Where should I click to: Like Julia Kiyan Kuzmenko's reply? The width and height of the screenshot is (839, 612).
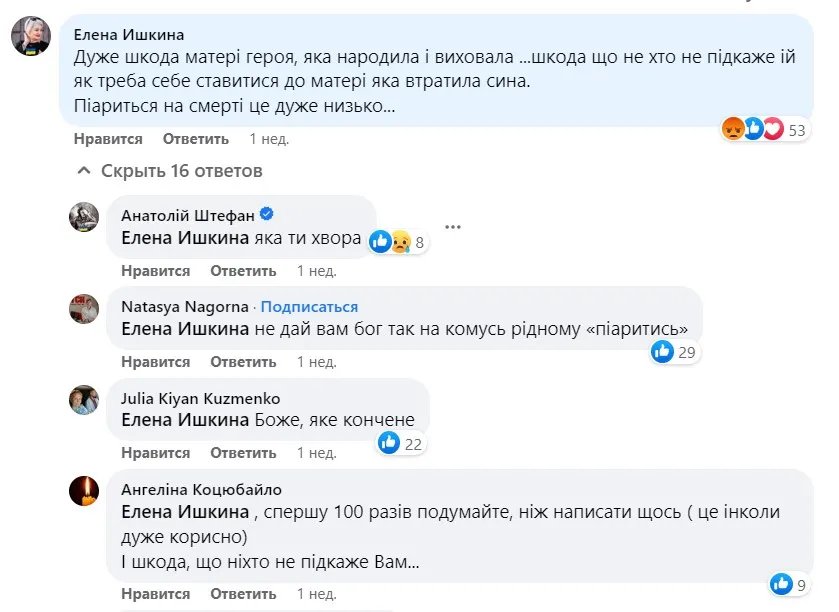155,453
